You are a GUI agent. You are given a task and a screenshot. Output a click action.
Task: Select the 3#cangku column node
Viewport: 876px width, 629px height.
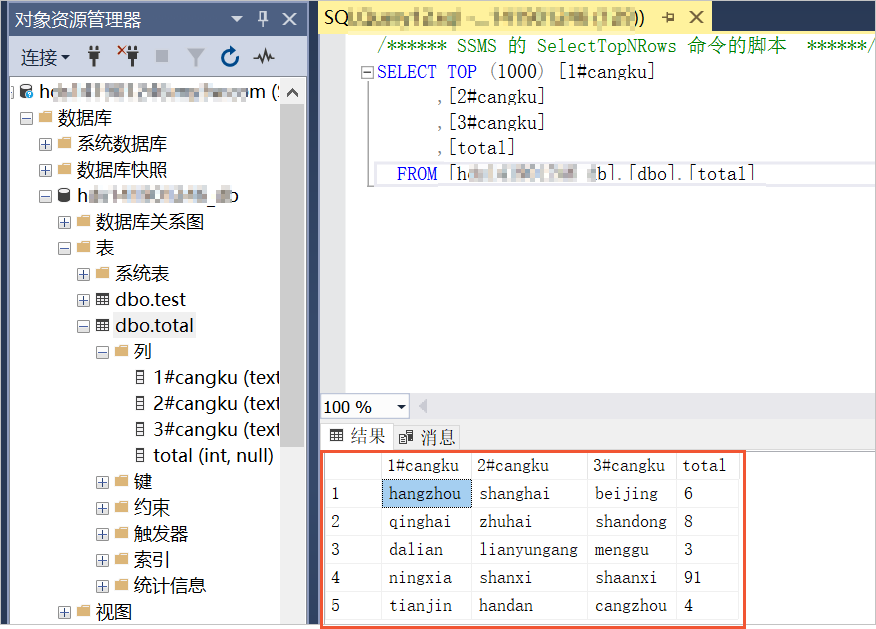(216, 430)
